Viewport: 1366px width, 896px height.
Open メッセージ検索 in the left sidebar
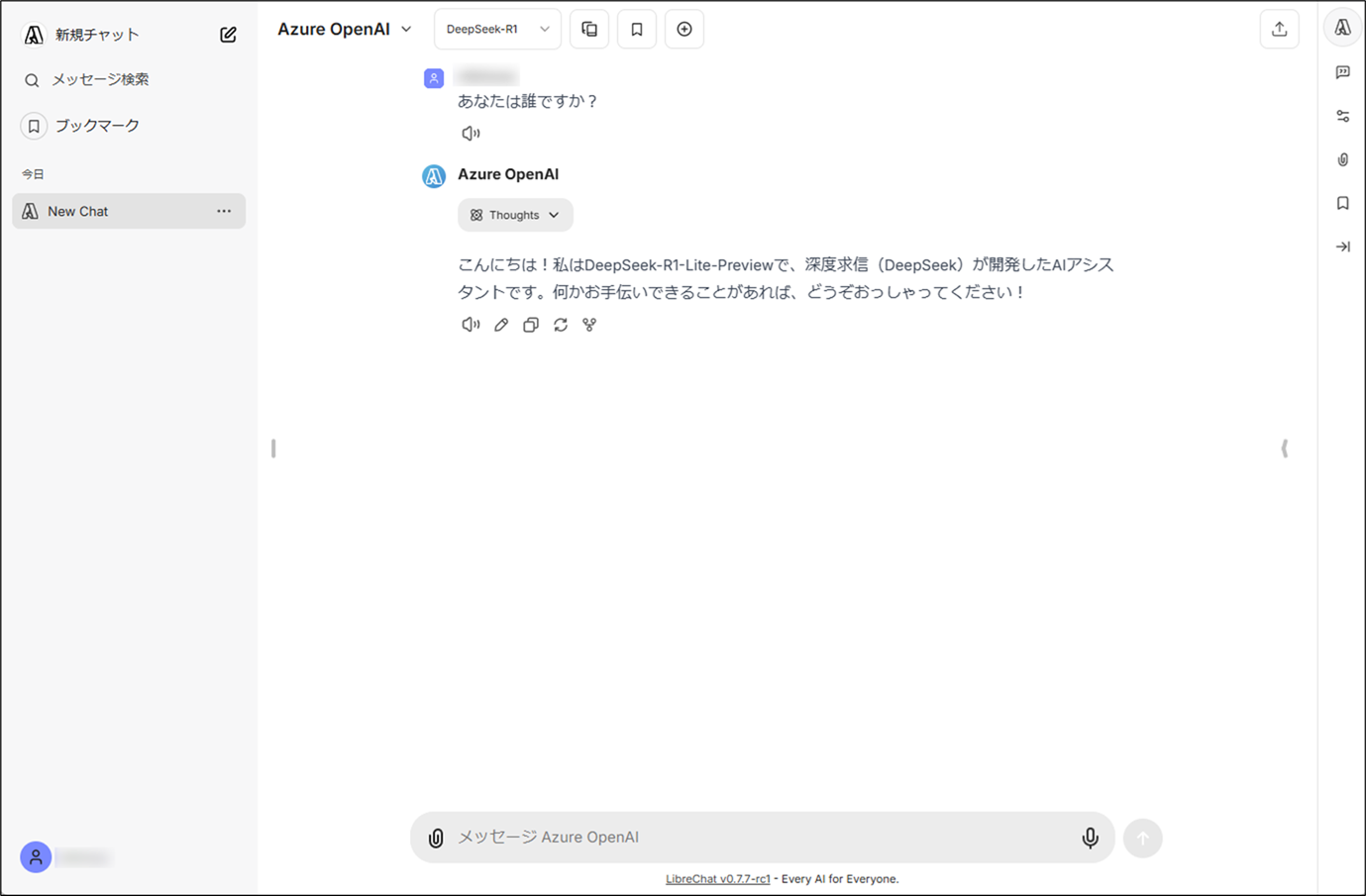101,79
